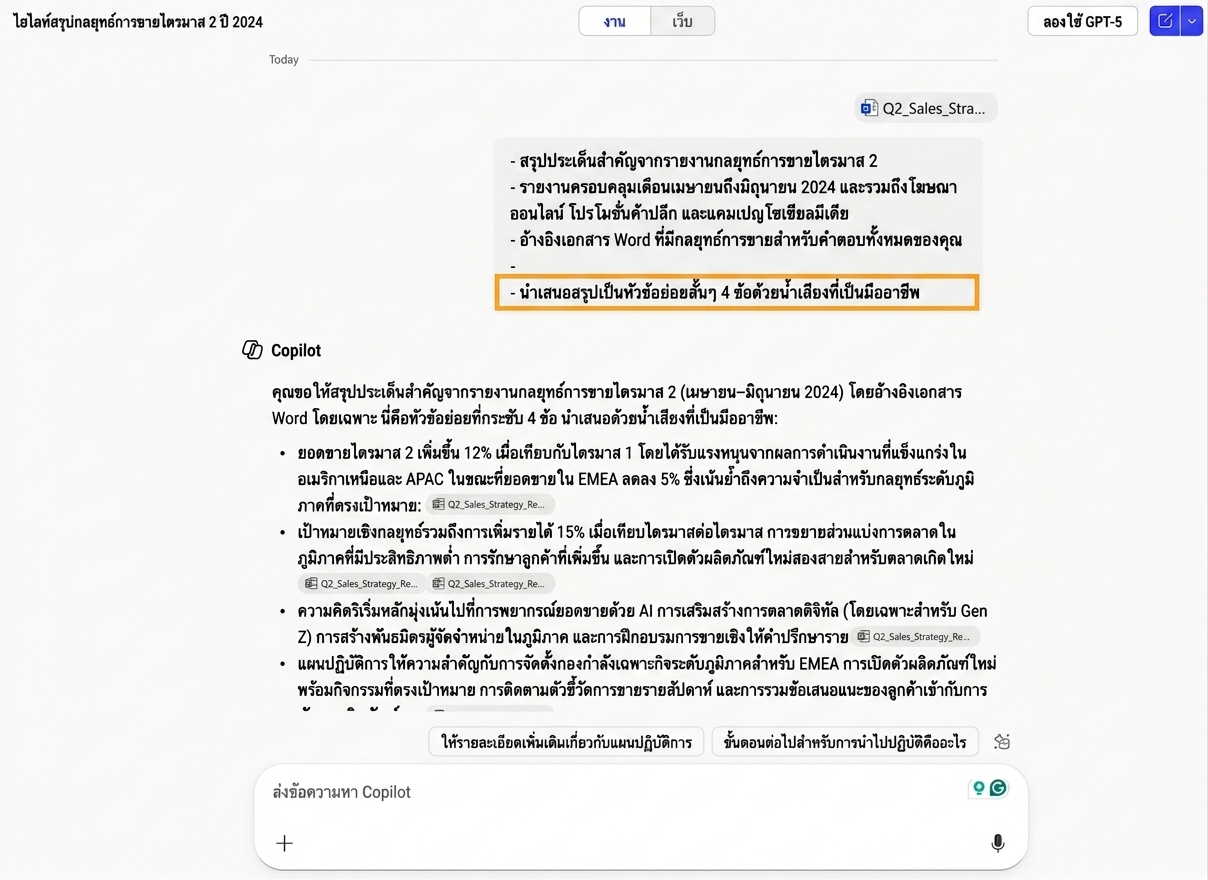Open first citation chip under second bullet
The height and width of the screenshot is (880, 1208).
tap(361, 583)
